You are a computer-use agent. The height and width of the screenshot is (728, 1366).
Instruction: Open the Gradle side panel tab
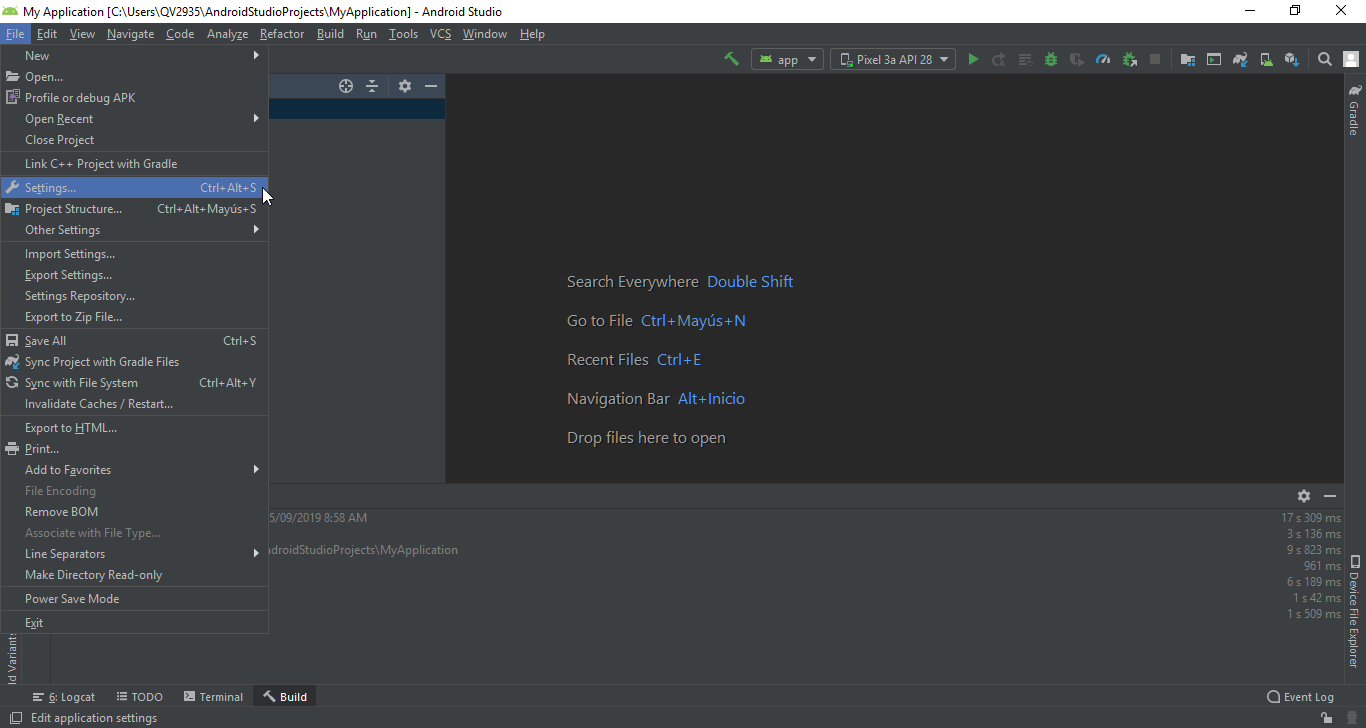[x=1354, y=110]
